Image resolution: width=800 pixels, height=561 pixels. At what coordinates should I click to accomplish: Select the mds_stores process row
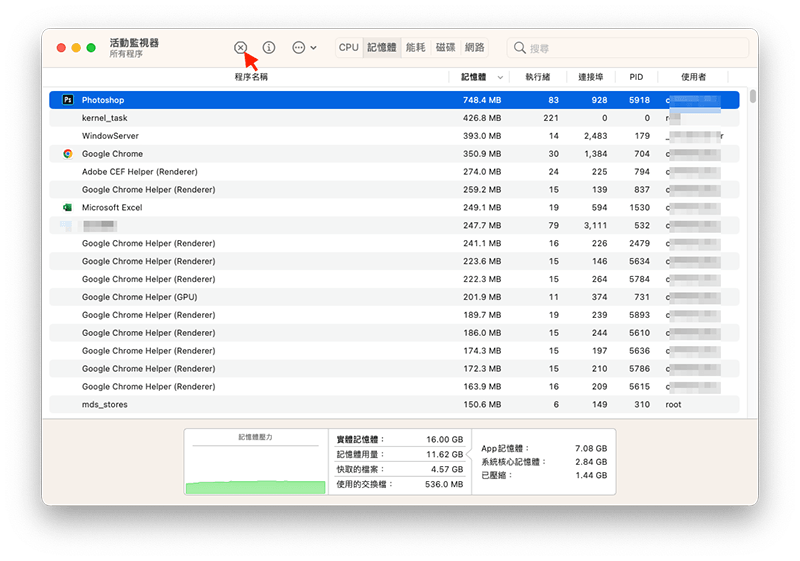coord(394,404)
